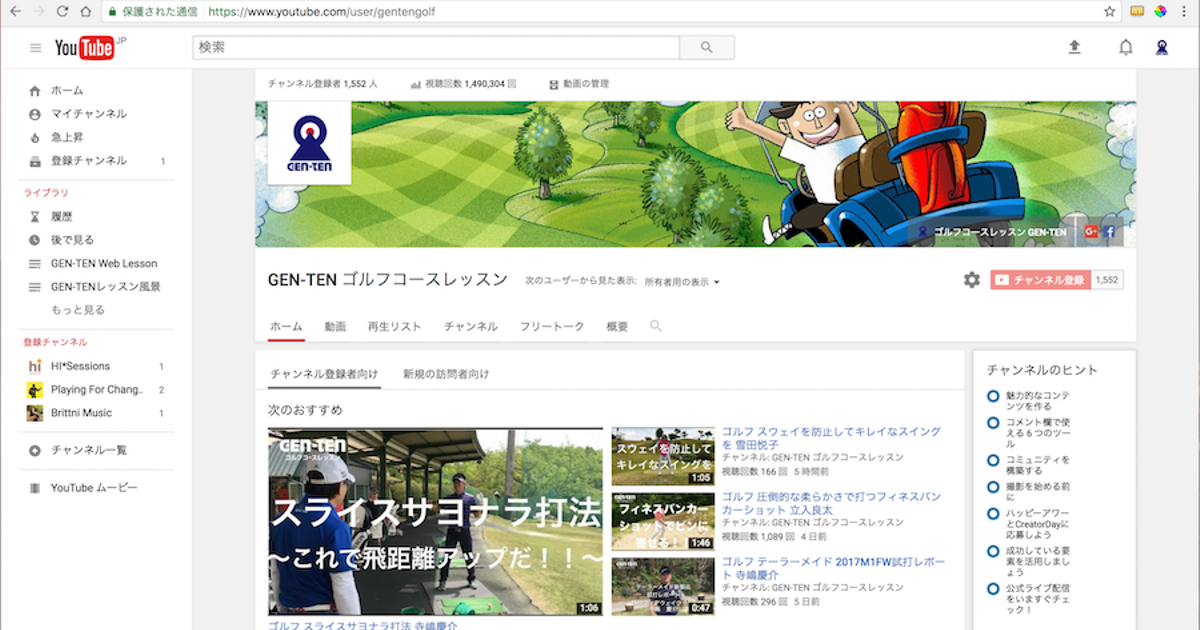Open Playing For Change channel
The width and height of the screenshot is (1200, 630).
pyautogui.click(x=97, y=389)
